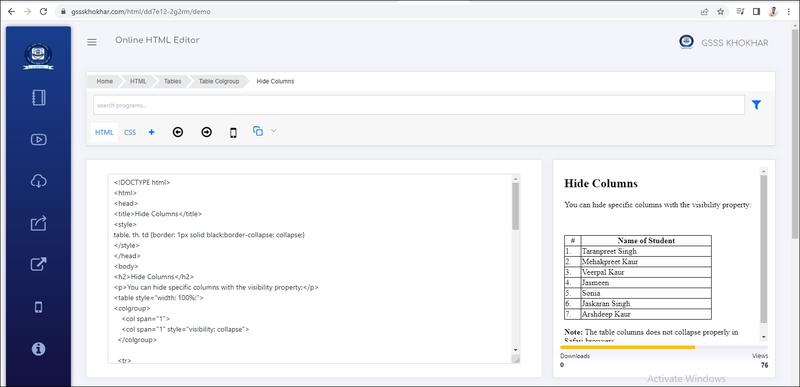This screenshot has height=387, width=800.
Task: Click the Jaskaran Singh table cell
Action: (x=646, y=303)
